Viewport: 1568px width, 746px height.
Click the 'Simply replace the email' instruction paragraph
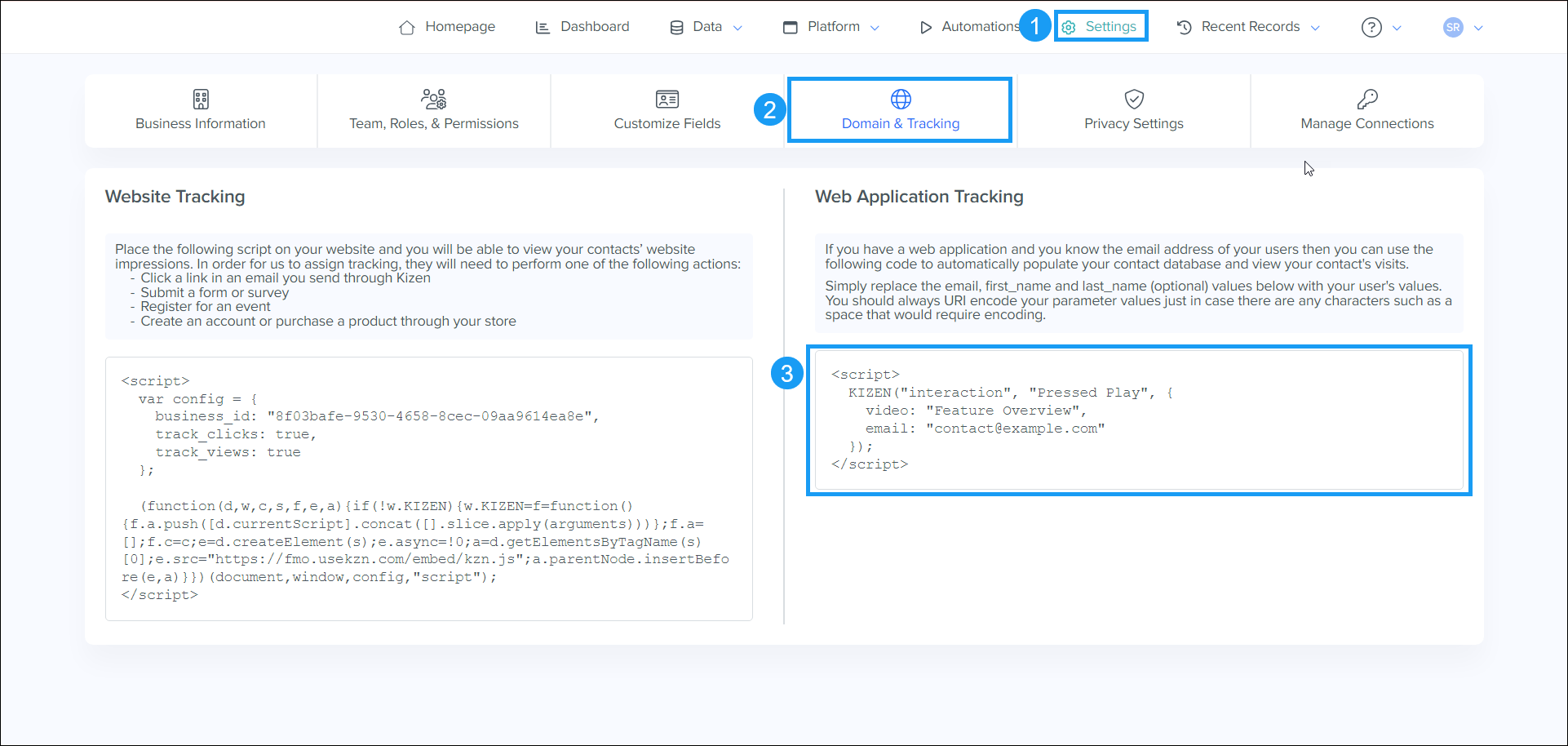1139,300
